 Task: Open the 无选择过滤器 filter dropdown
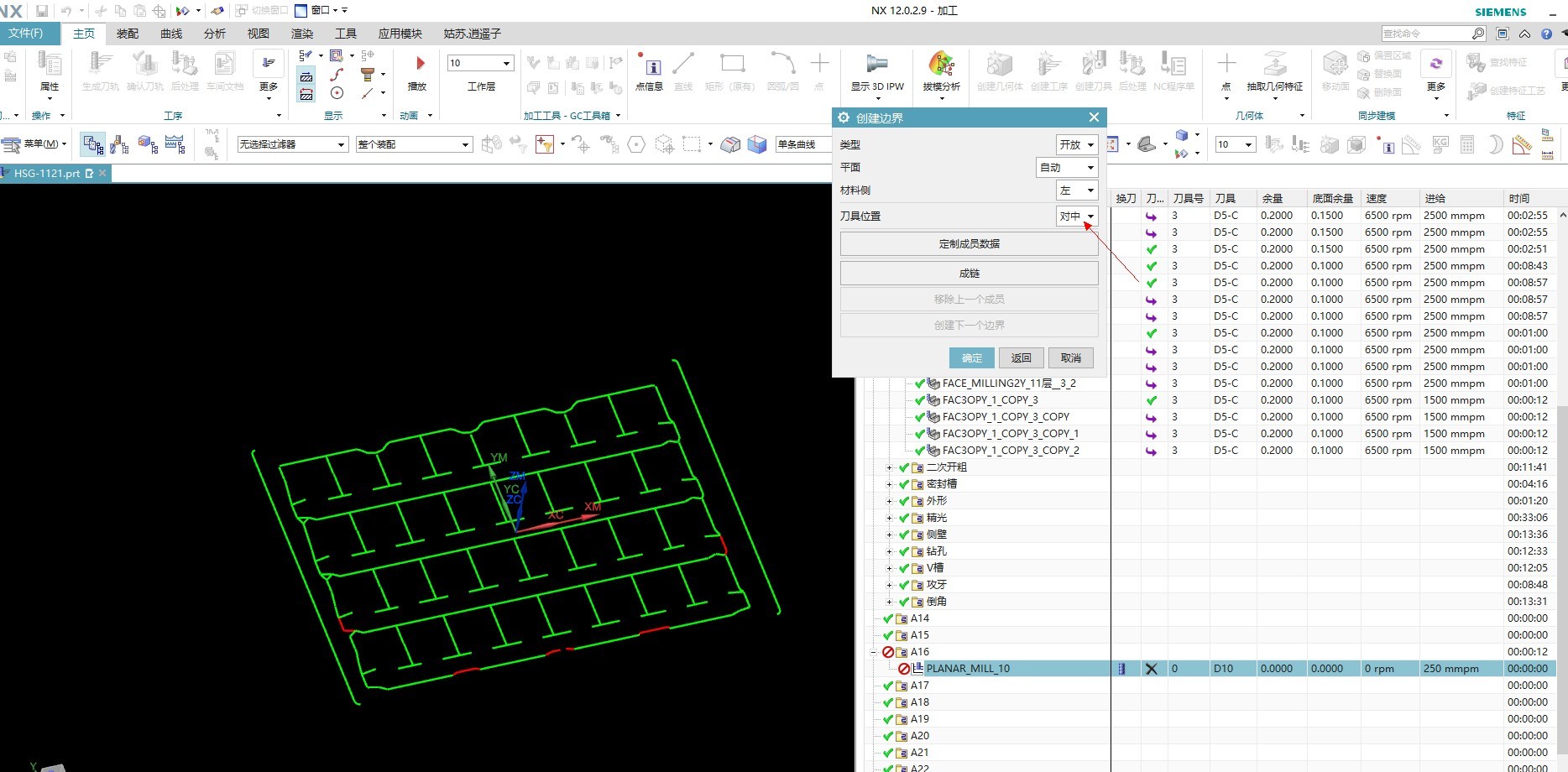[292, 144]
